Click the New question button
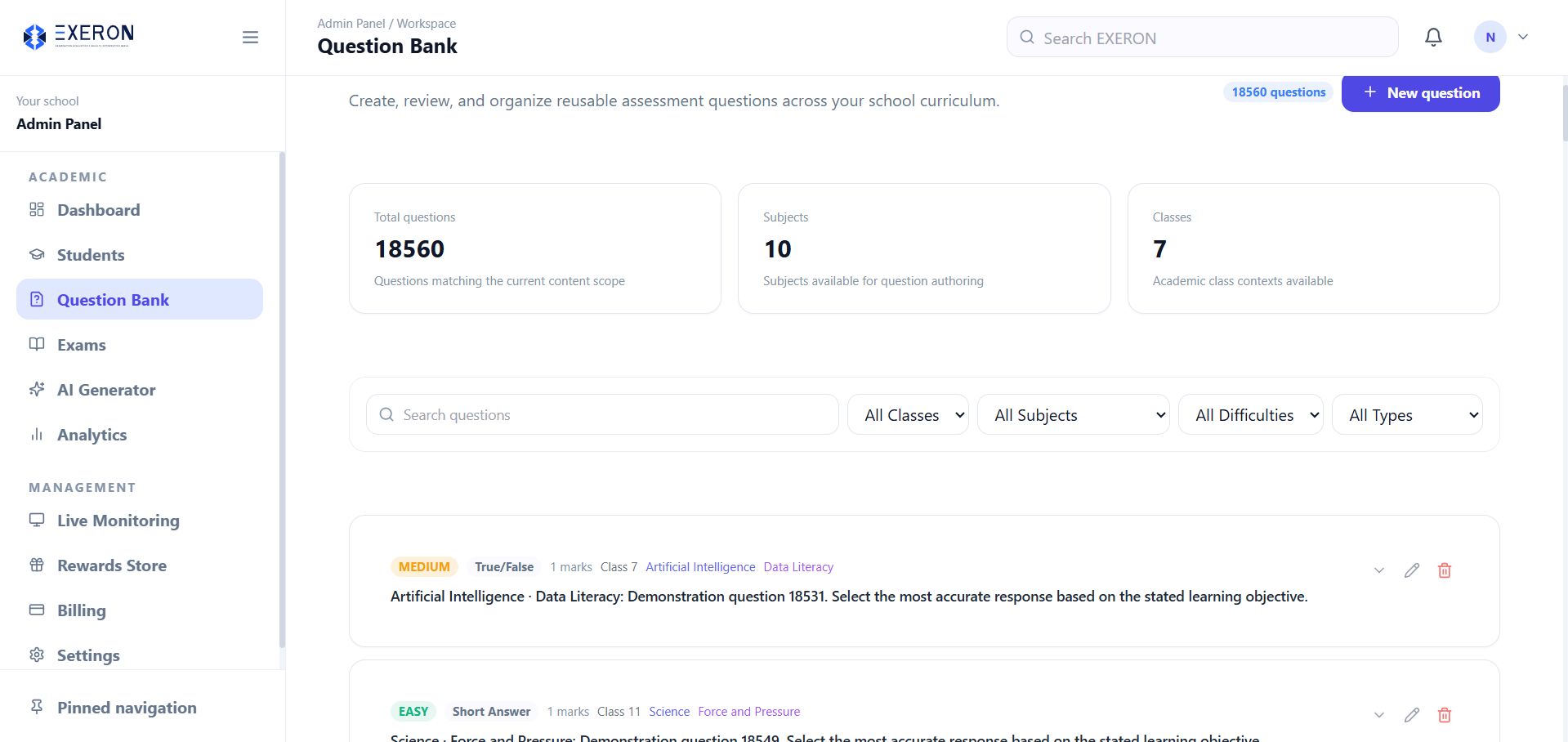The image size is (1568, 742). tap(1420, 93)
